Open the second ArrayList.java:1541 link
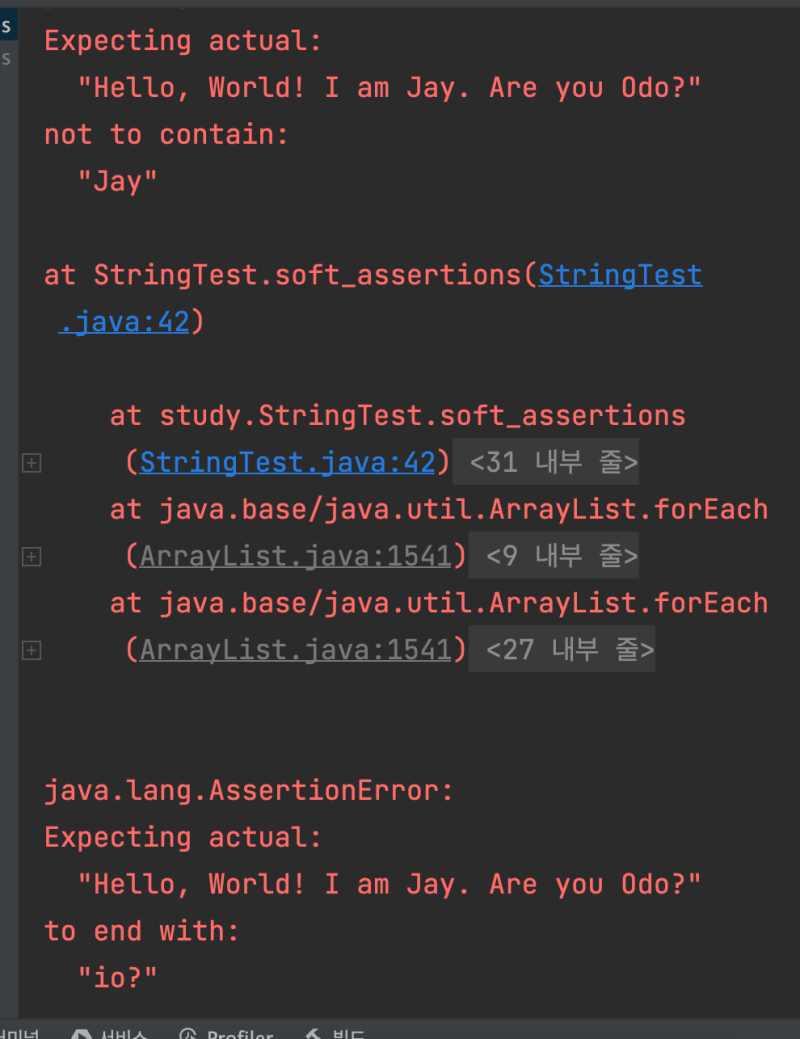The image size is (800, 1039). [x=295, y=649]
